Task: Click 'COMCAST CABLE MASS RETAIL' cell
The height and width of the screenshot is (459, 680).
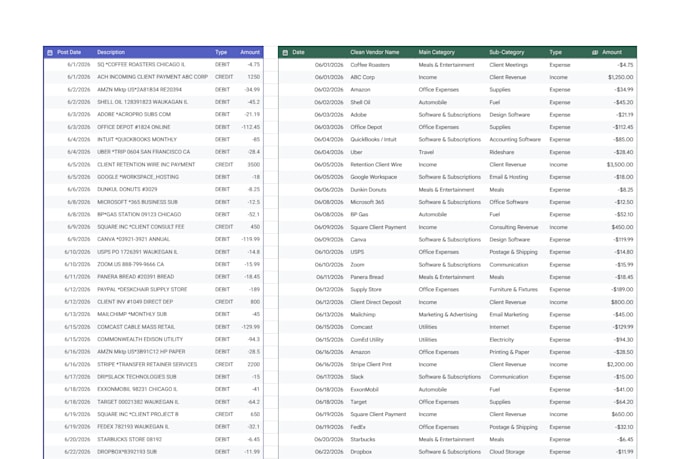Action: (x=136, y=327)
